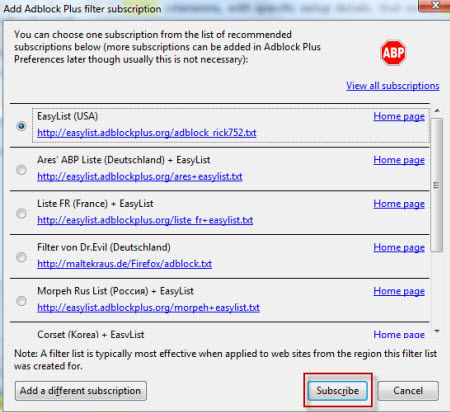Open Home page link for Morpeh Rus List
450x412 pixels.
[399, 291]
